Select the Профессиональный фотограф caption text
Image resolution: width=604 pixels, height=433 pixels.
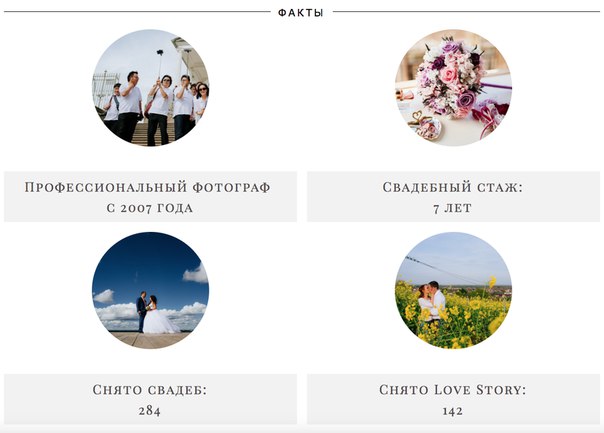click(x=148, y=187)
